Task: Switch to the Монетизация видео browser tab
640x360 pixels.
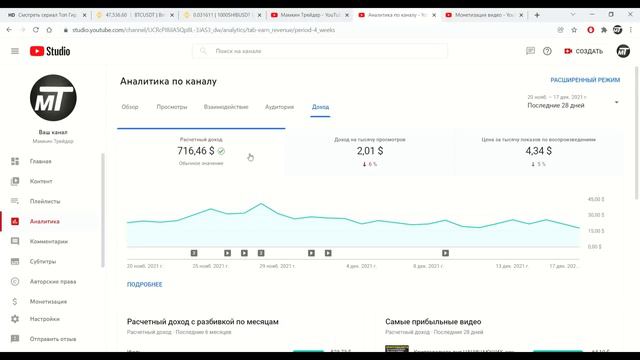Action: click(x=484, y=15)
